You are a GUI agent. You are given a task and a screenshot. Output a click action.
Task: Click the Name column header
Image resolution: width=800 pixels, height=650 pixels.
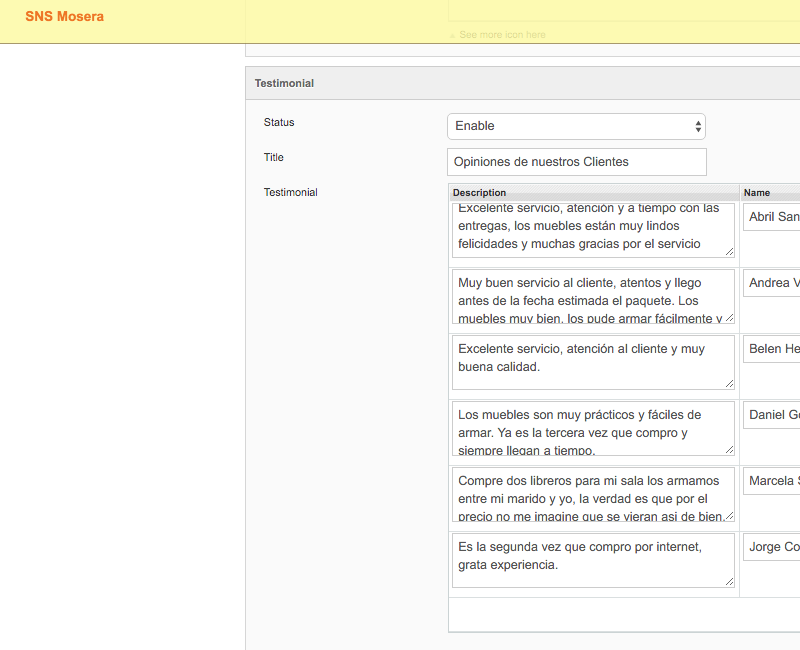[x=770, y=192]
